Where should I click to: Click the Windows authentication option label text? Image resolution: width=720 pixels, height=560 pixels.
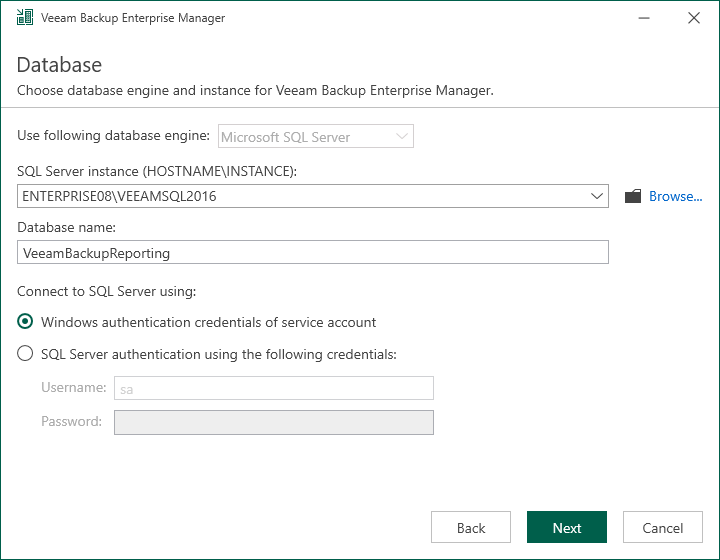pyautogui.click(x=208, y=322)
